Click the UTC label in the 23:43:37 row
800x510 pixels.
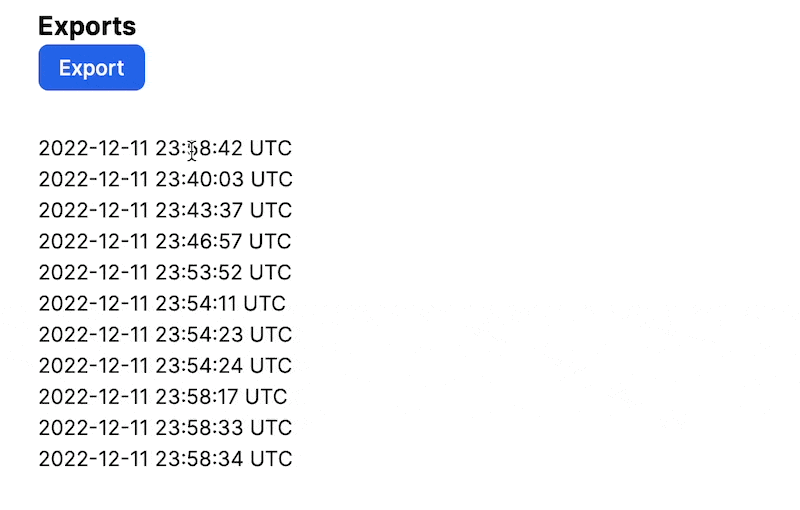coord(271,210)
